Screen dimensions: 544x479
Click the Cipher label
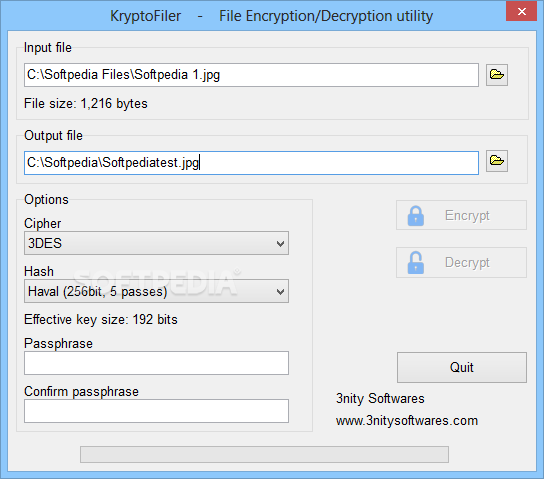click(x=42, y=224)
